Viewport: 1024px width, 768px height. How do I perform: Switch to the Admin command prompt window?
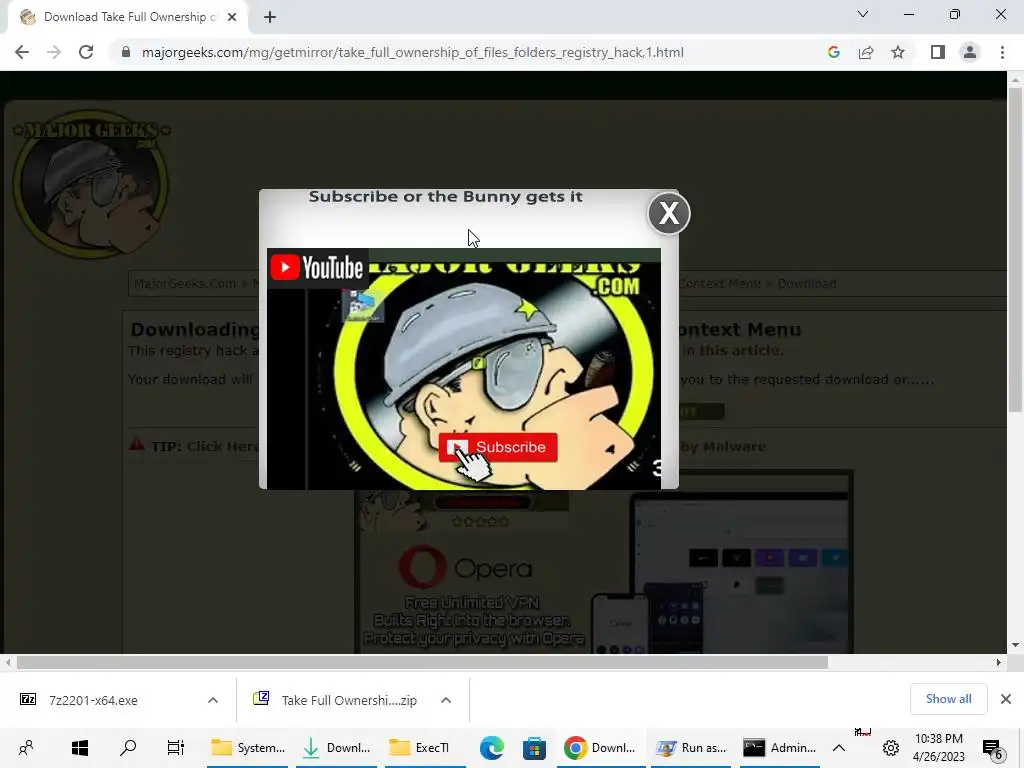coord(780,748)
